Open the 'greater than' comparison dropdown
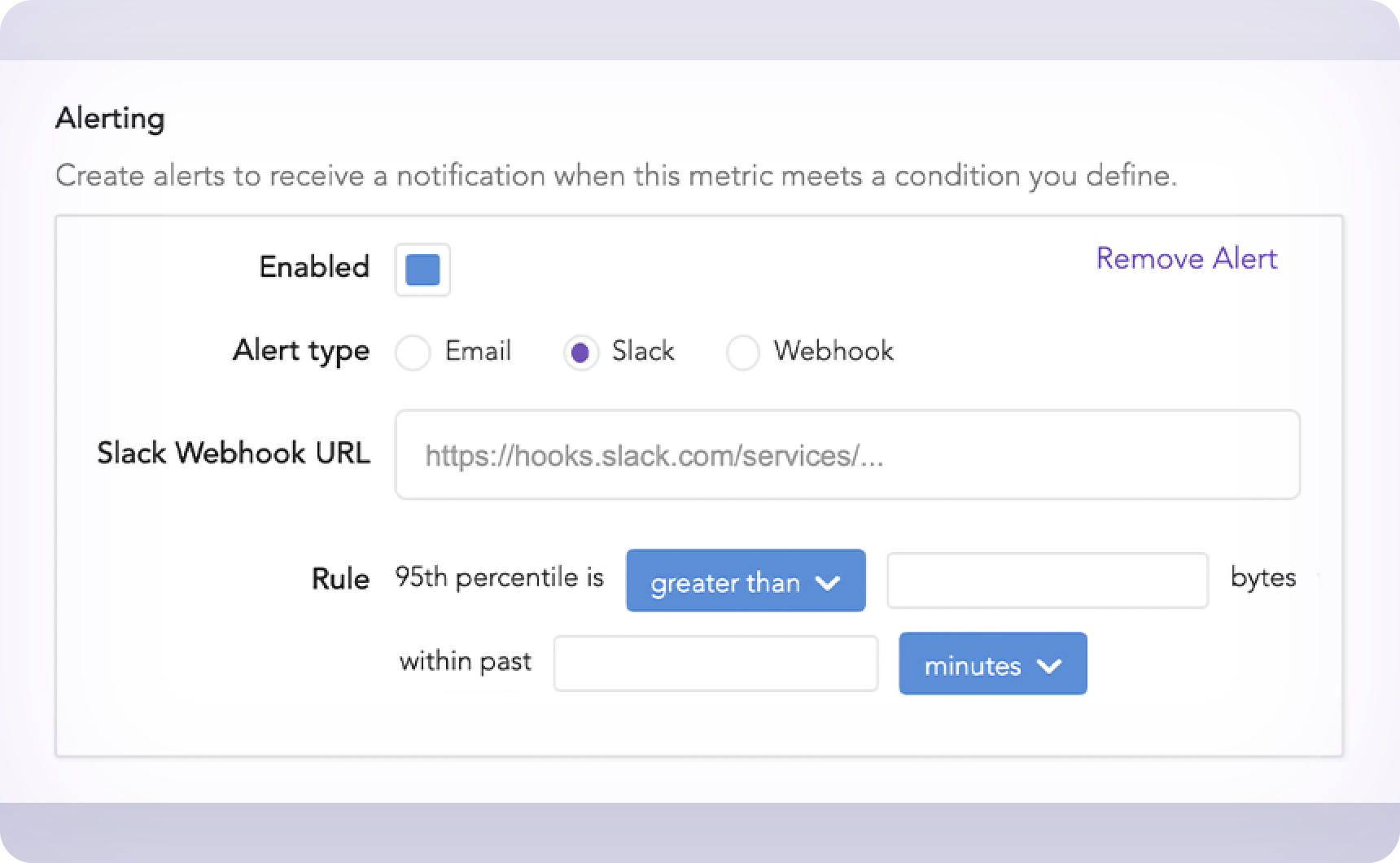Image resolution: width=1400 pixels, height=863 pixels. tap(745, 580)
